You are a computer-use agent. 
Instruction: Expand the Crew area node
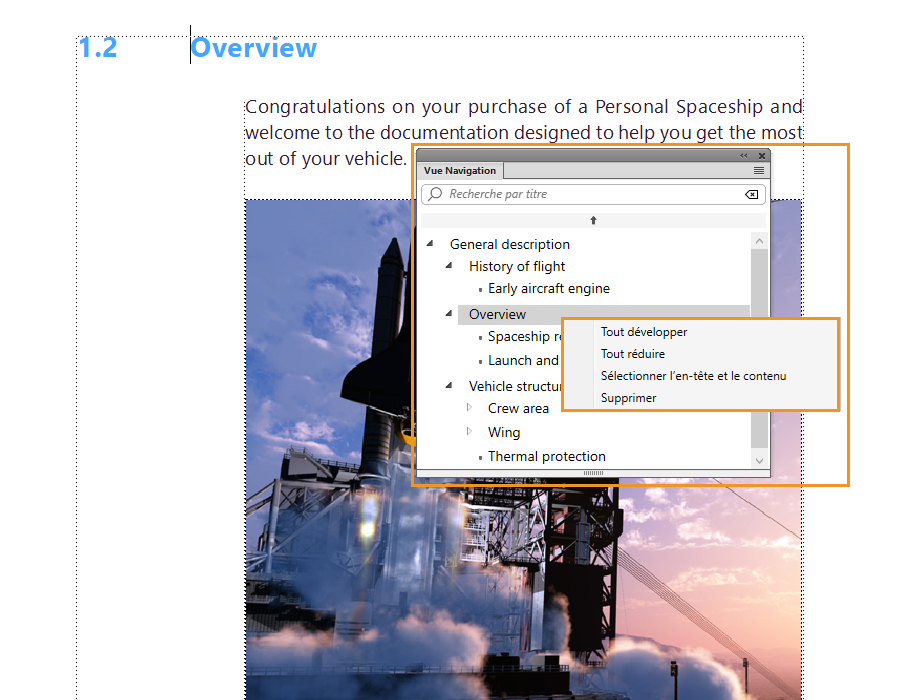[x=469, y=408]
